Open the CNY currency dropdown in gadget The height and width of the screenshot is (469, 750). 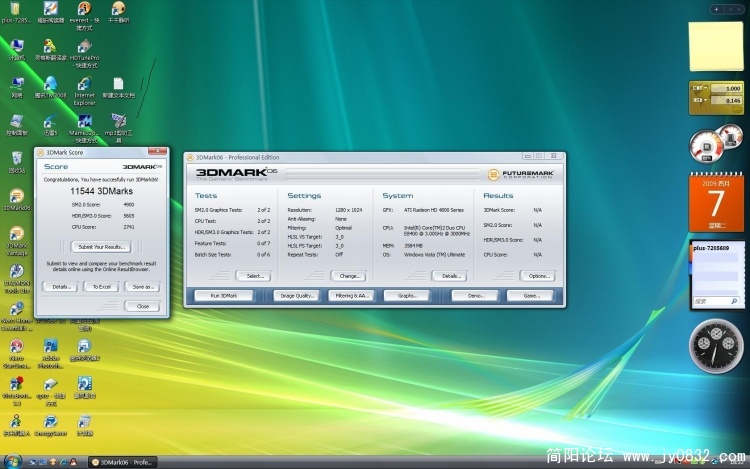700,88
